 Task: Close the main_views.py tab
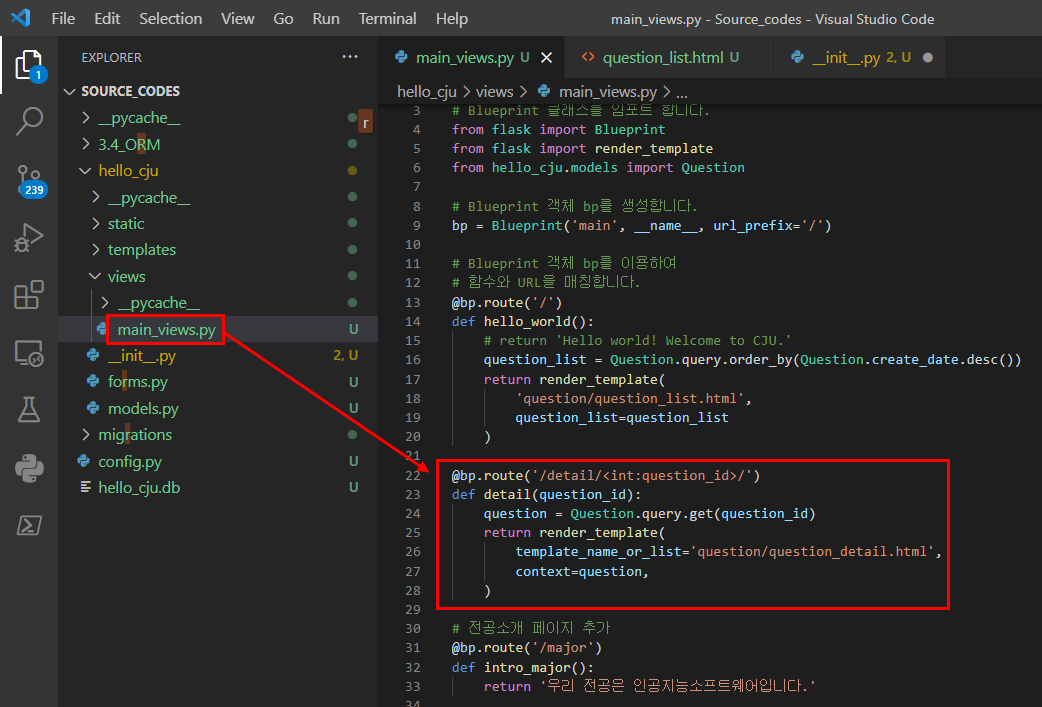click(546, 58)
